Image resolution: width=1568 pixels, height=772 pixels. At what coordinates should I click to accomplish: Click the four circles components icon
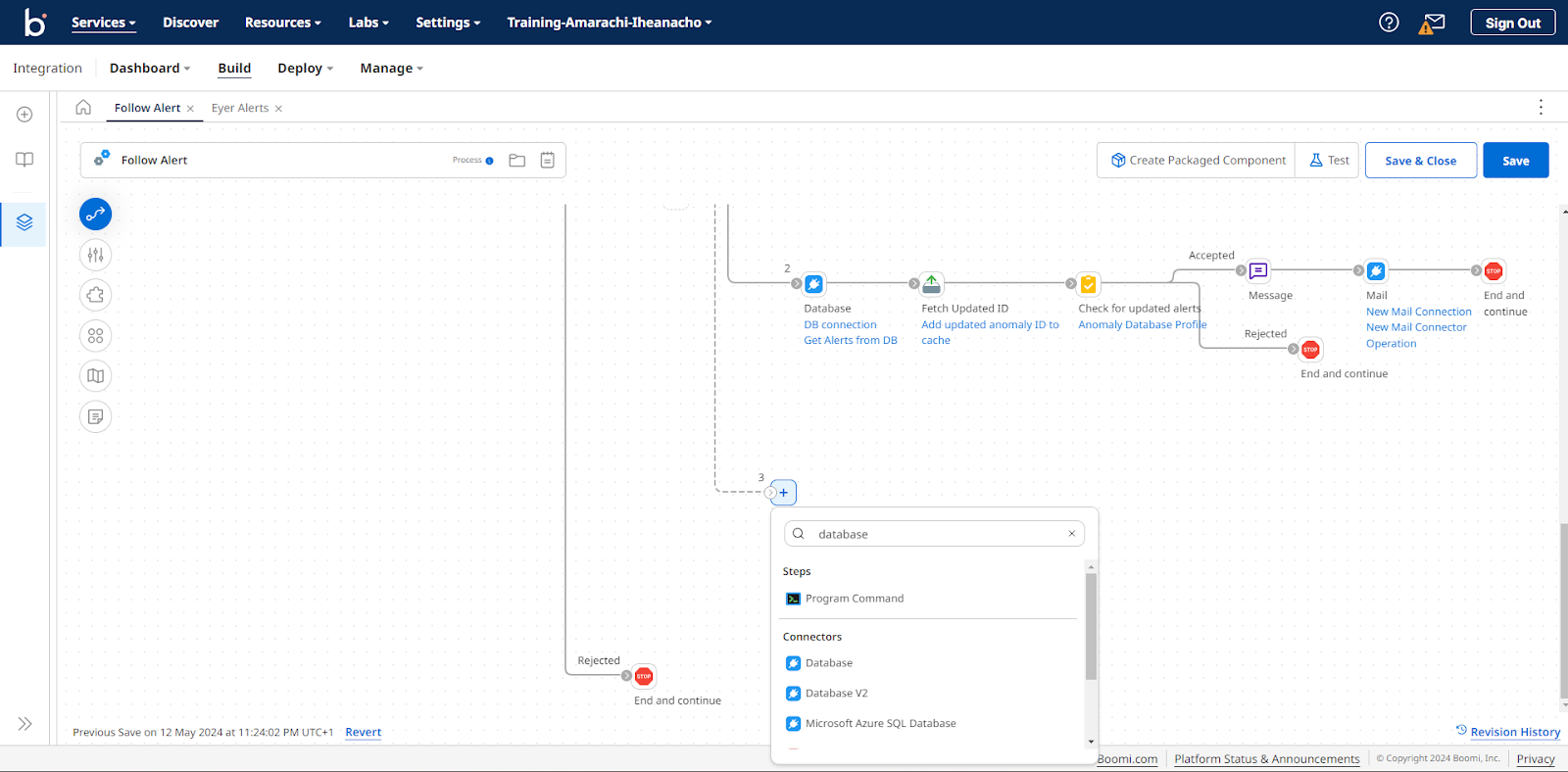95,336
